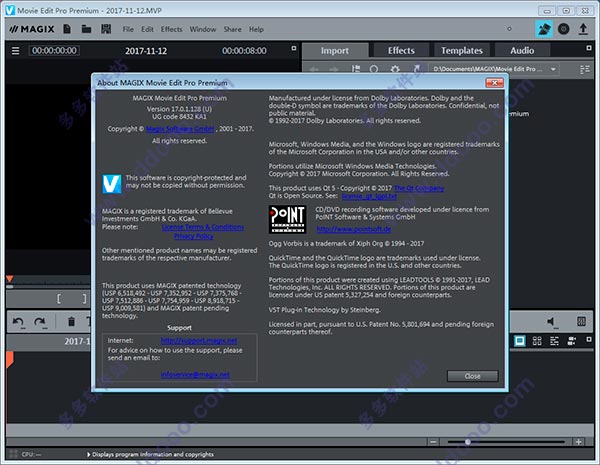This screenshot has width=600, height=465.
Task: Open the path dropdown in Import
Action: point(553,69)
